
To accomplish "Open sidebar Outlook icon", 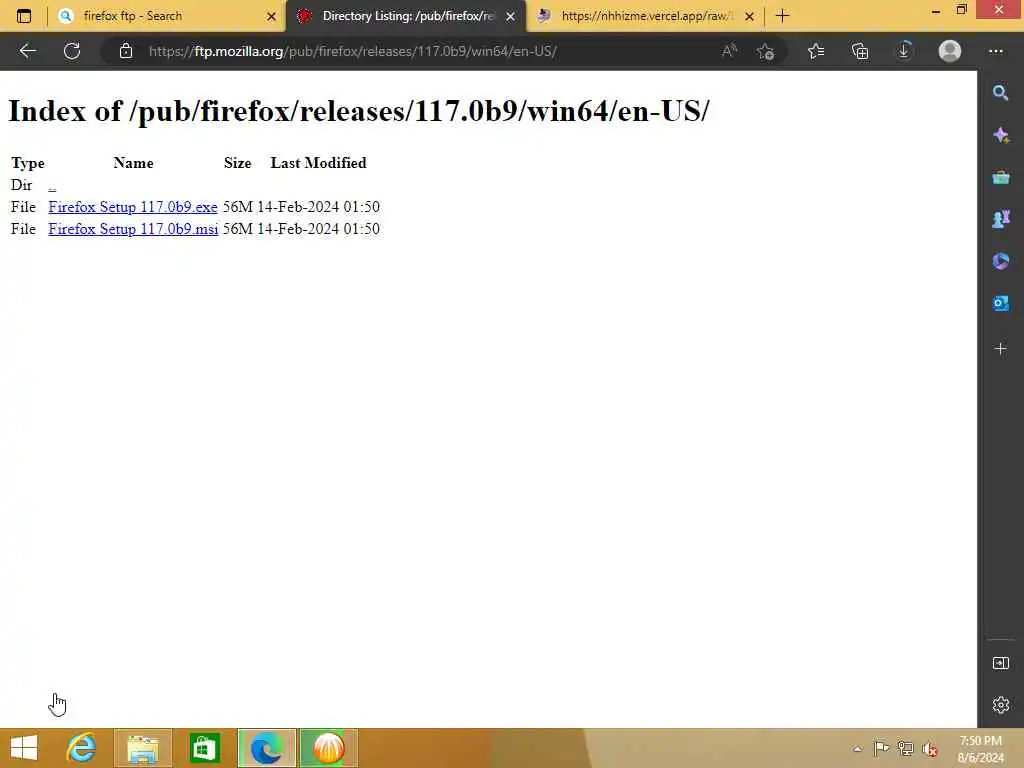I will pyautogui.click(x=1000, y=303).
